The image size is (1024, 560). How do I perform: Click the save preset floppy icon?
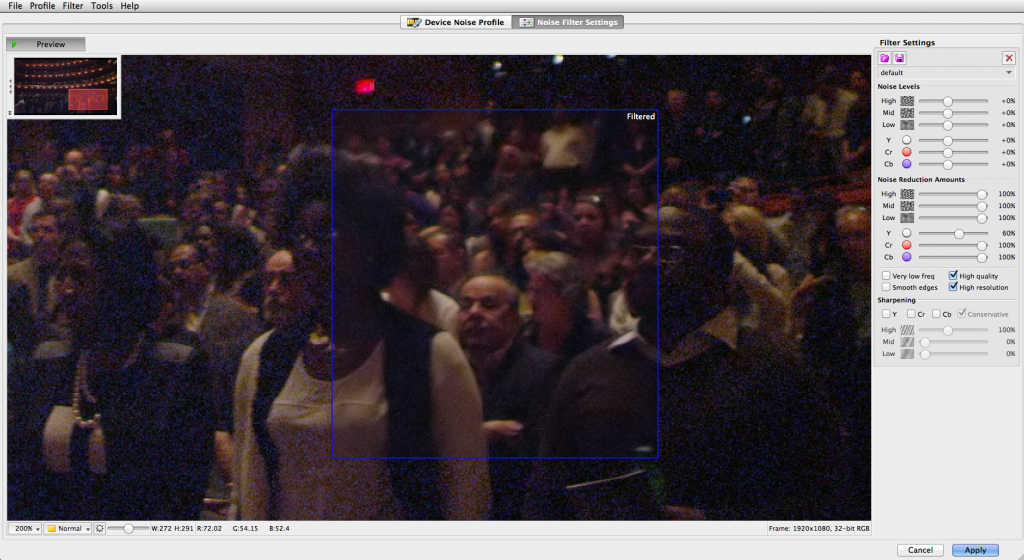coord(899,59)
